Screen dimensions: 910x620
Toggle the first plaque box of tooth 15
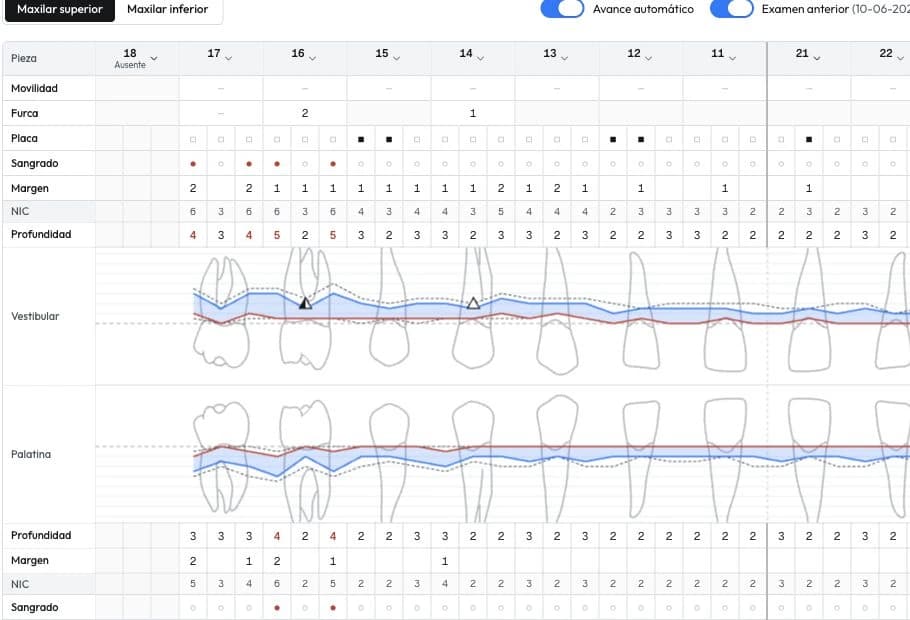tap(361, 139)
